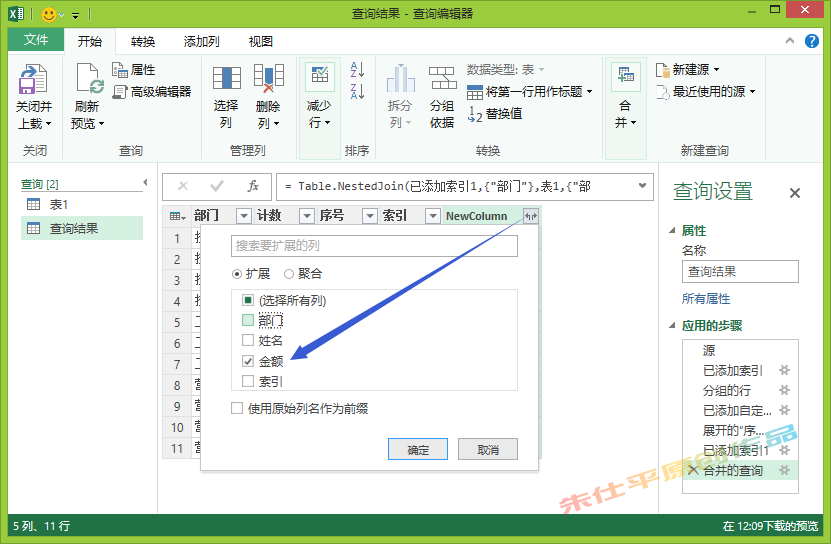Screen dimensions: 831x544
Task: Toggle the (选择所有列) checkbox
Action: tap(247, 300)
